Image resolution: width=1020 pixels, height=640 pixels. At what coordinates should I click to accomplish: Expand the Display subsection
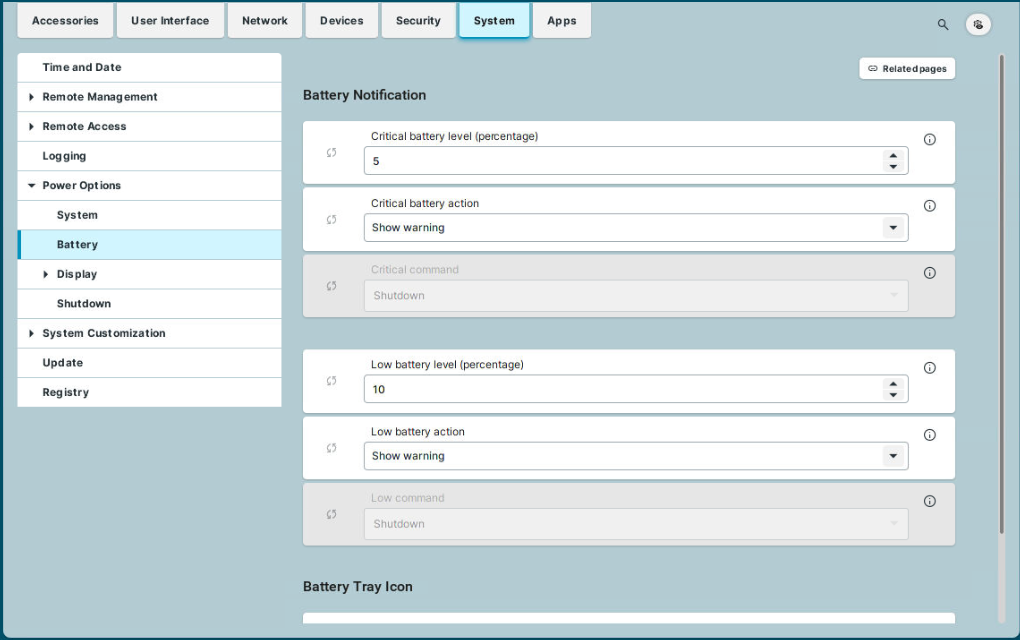tap(46, 274)
